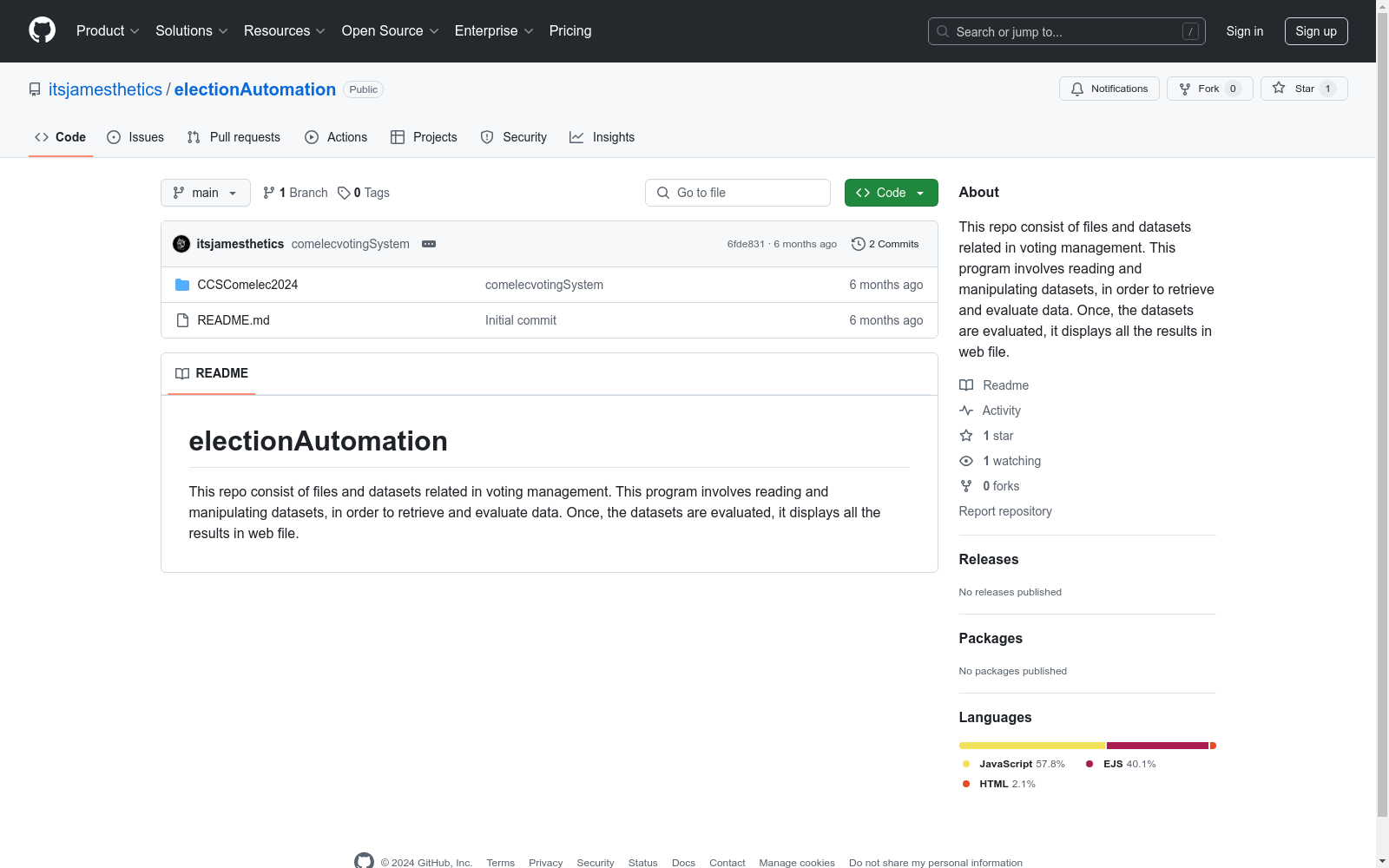Click the JavaScript yellow language bar segment
The image size is (1389, 868).
tap(1031, 746)
